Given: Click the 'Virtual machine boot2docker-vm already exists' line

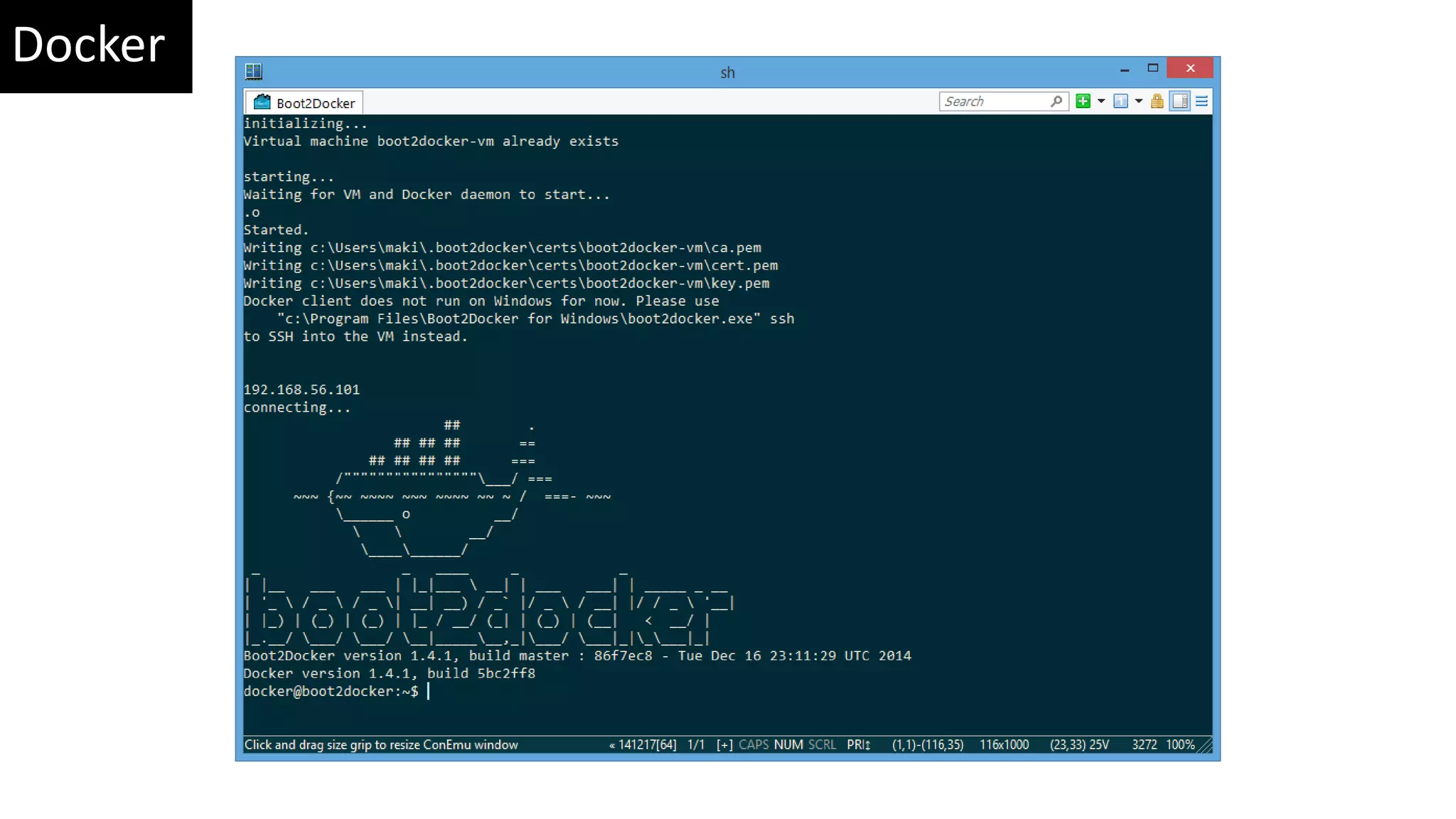Looking at the screenshot, I should point(431,141).
